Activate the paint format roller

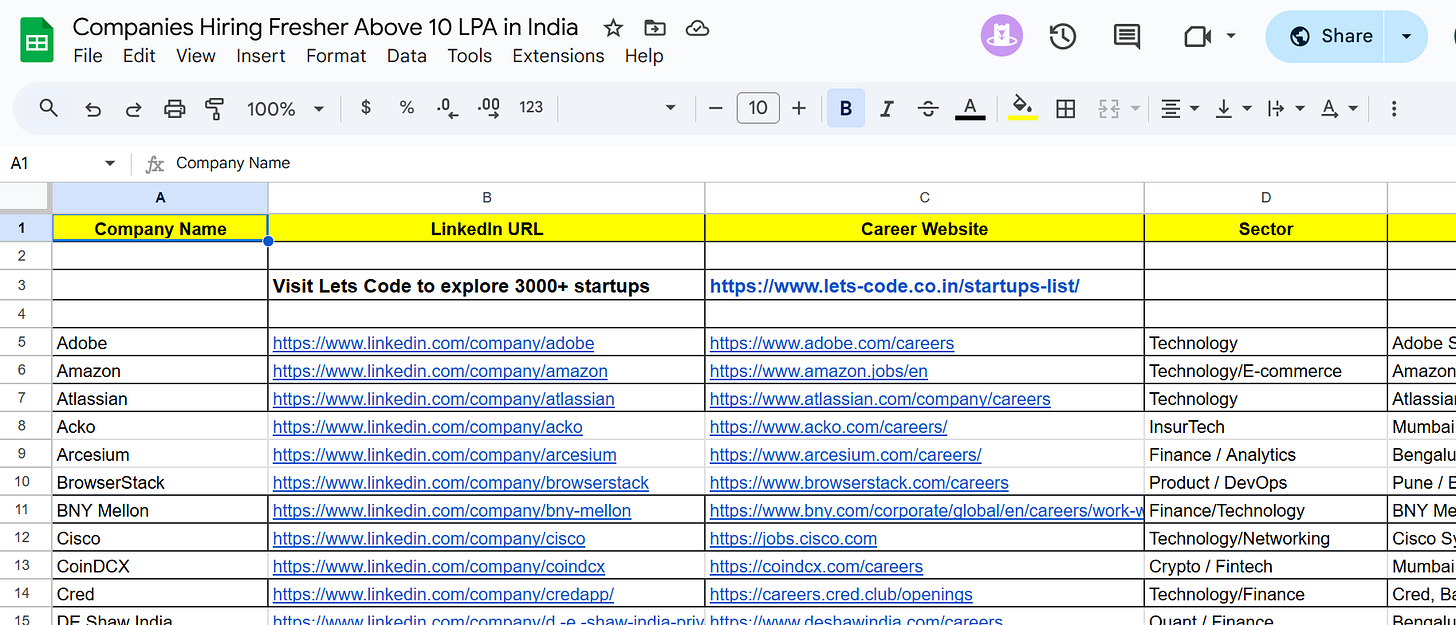coord(214,109)
